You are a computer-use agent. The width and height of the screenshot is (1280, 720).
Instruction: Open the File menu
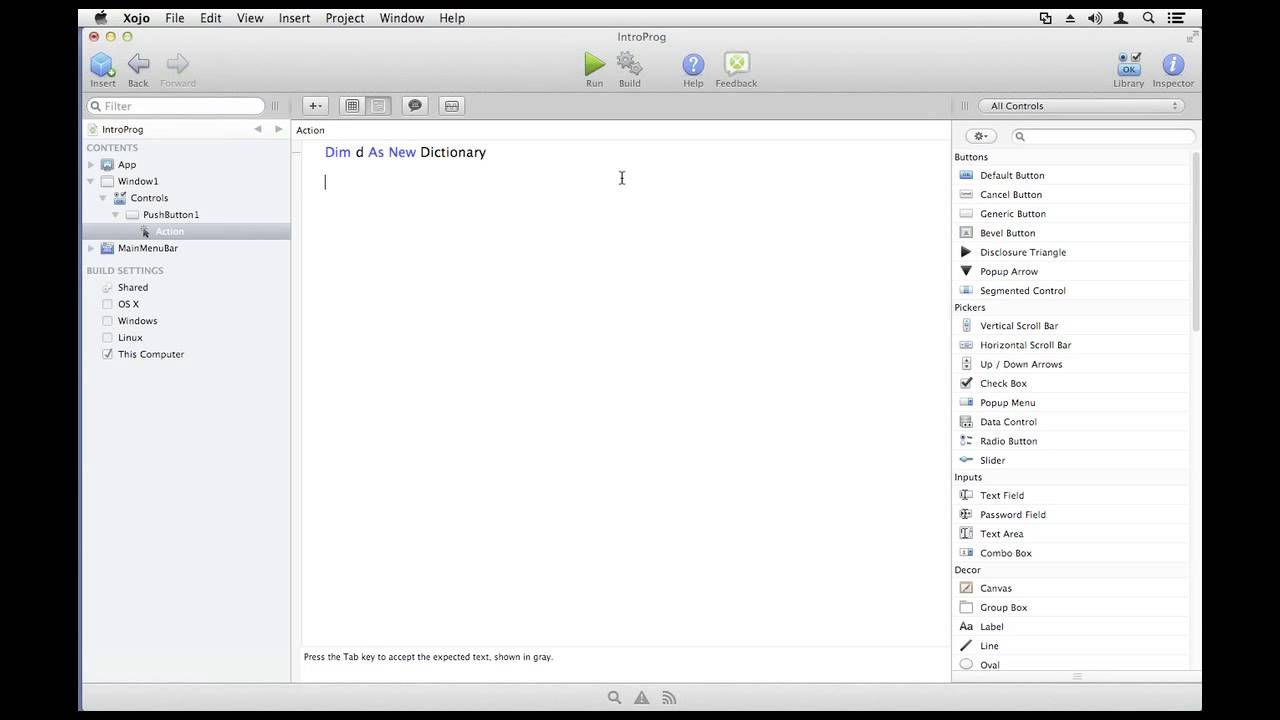[x=174, y=18]
